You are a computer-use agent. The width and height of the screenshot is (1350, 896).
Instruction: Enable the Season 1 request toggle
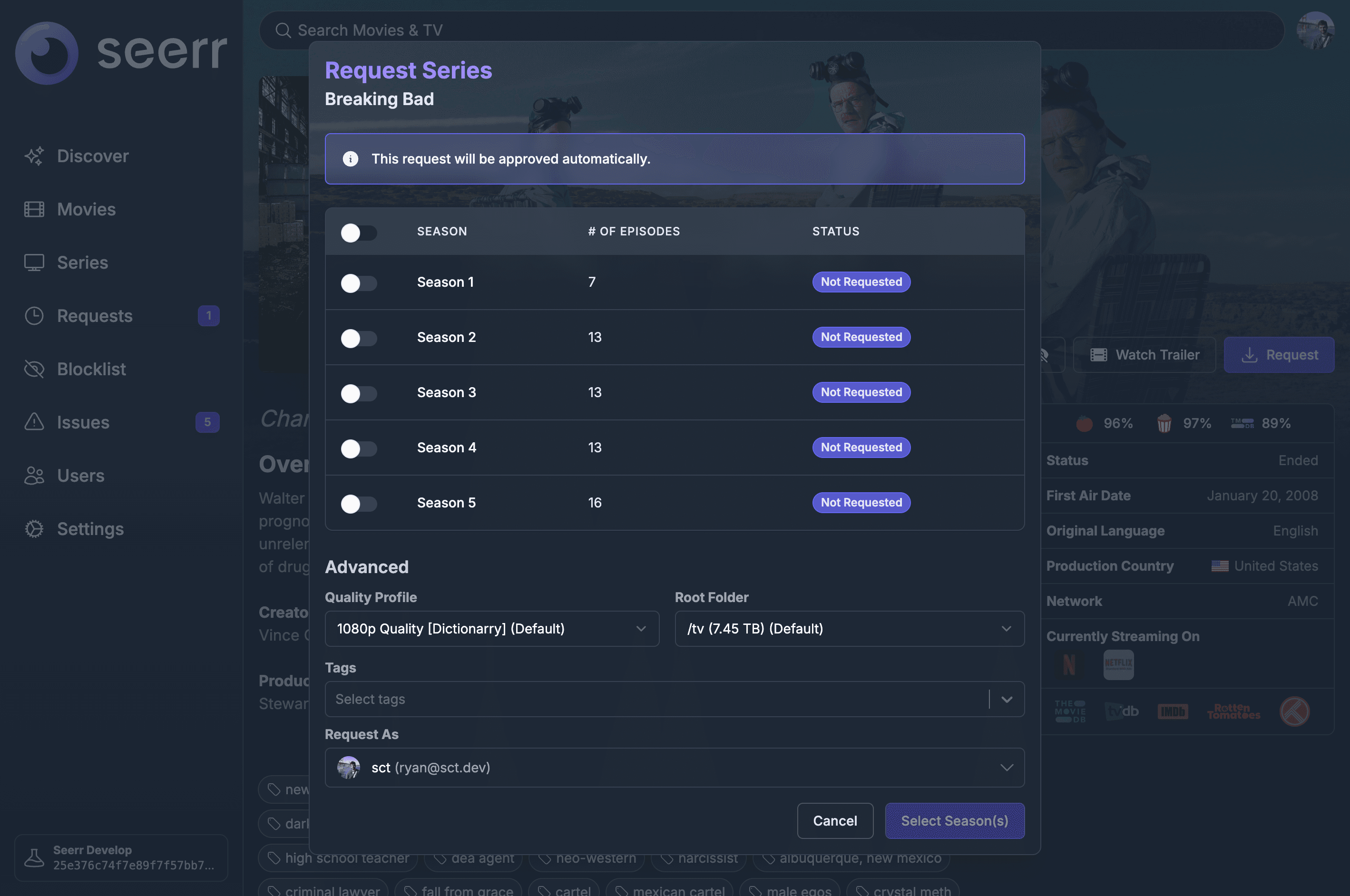(359, 283)
